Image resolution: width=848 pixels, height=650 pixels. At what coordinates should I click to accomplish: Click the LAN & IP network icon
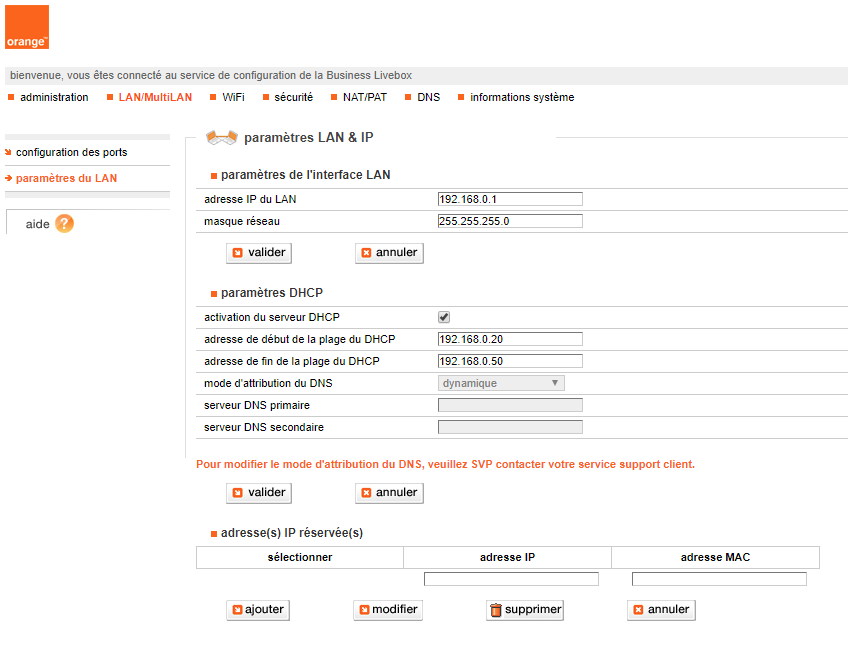(x=221, y=138)
